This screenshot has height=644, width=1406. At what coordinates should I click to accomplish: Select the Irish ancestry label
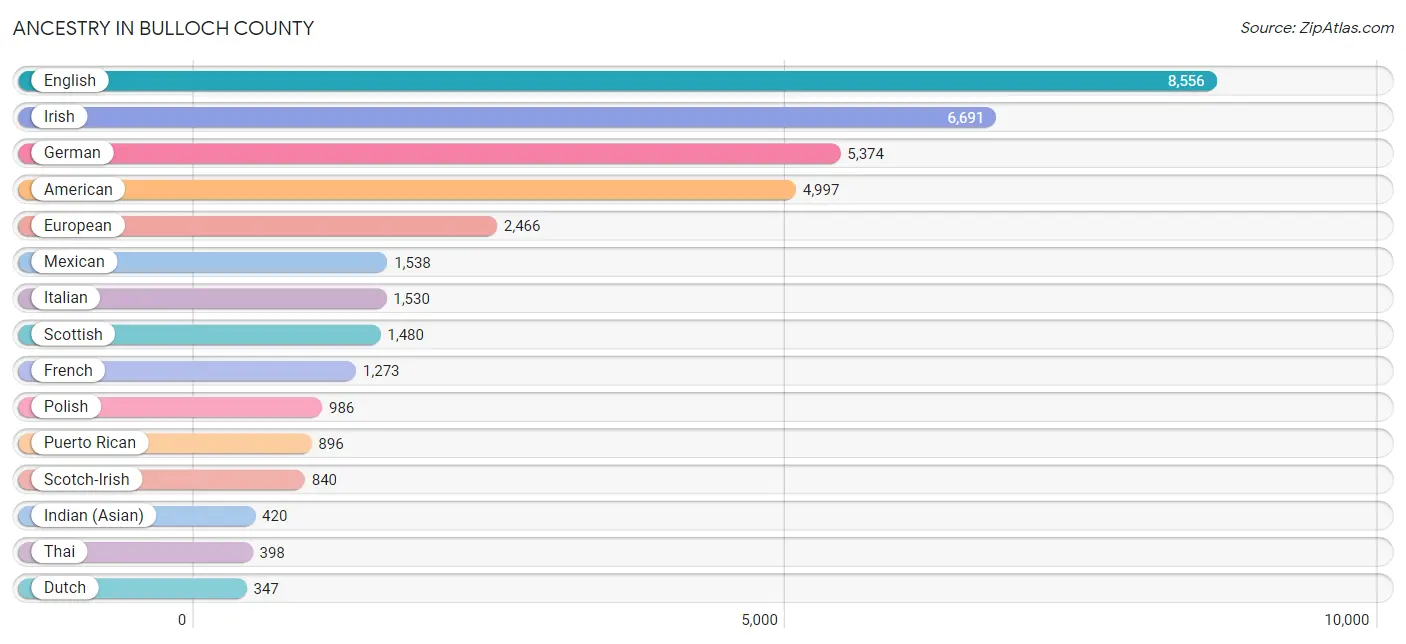(x=59, y=117)
